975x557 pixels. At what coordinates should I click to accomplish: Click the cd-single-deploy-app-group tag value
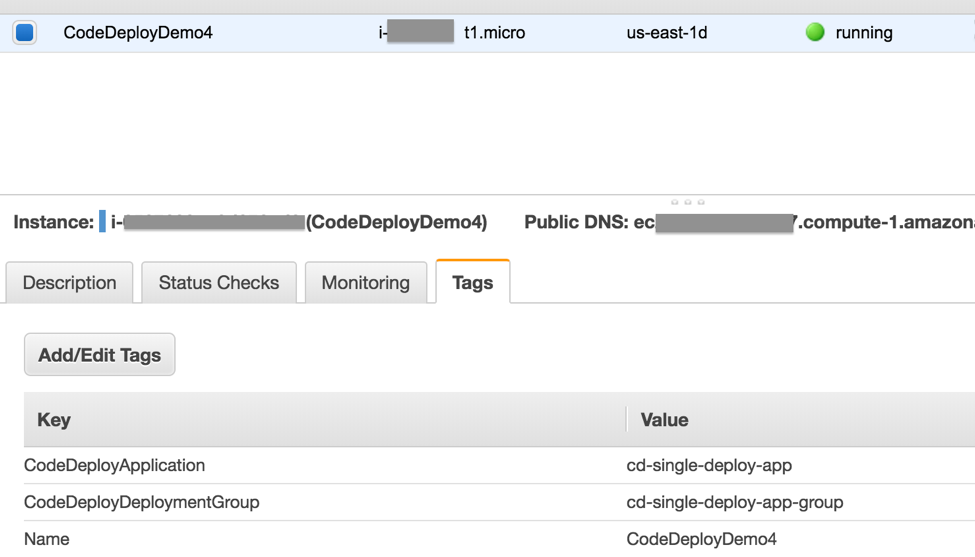pos(734,502)
